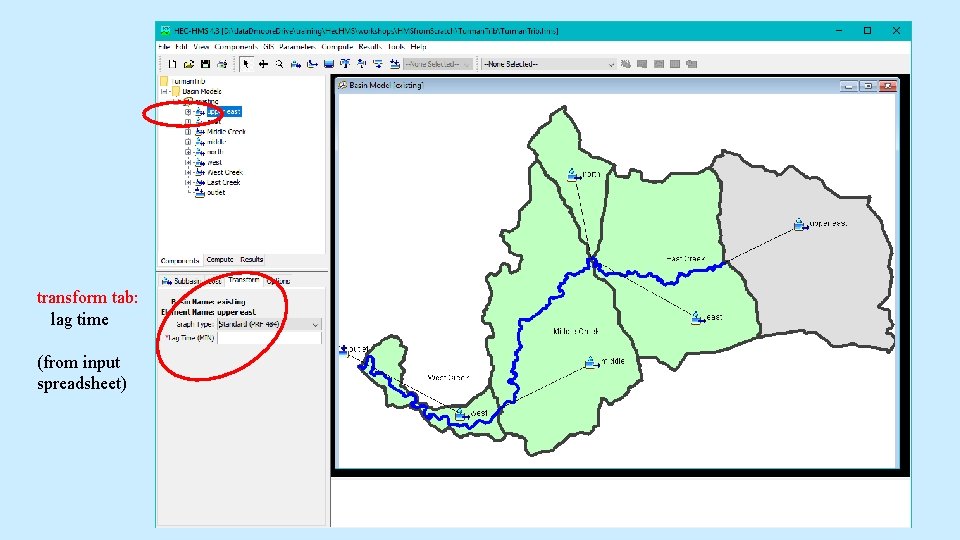
Task: Click the Save toolbar icon
Action: coord(205,64)
